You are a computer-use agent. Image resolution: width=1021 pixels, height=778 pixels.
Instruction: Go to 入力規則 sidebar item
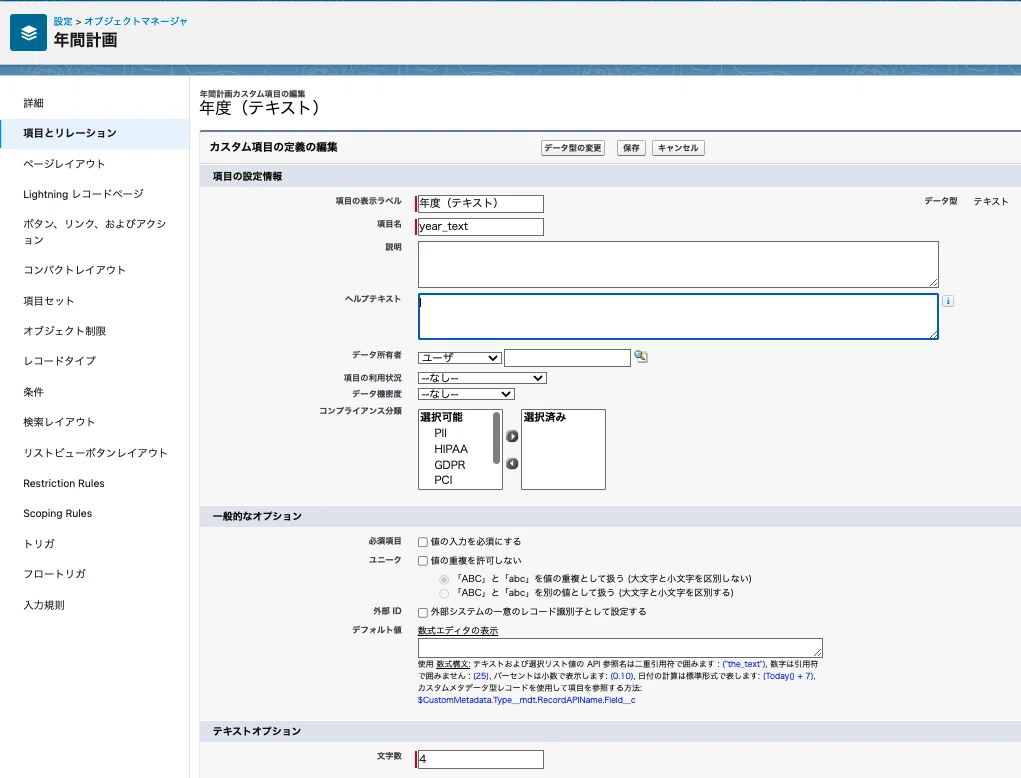pos(44,605)
